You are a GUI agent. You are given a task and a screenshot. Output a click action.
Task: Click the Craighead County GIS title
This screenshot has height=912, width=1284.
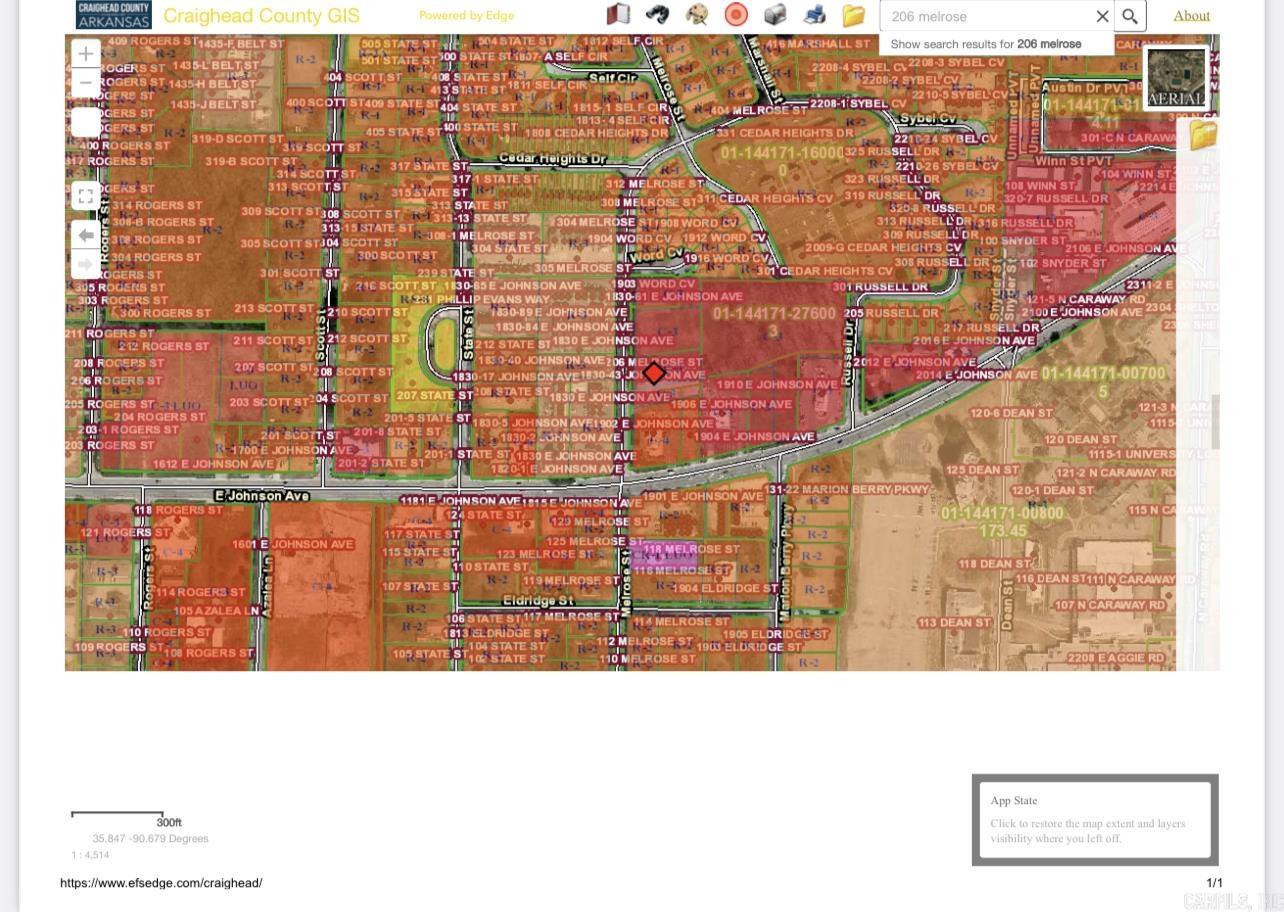pyautogui.click(x=260, y=15)
